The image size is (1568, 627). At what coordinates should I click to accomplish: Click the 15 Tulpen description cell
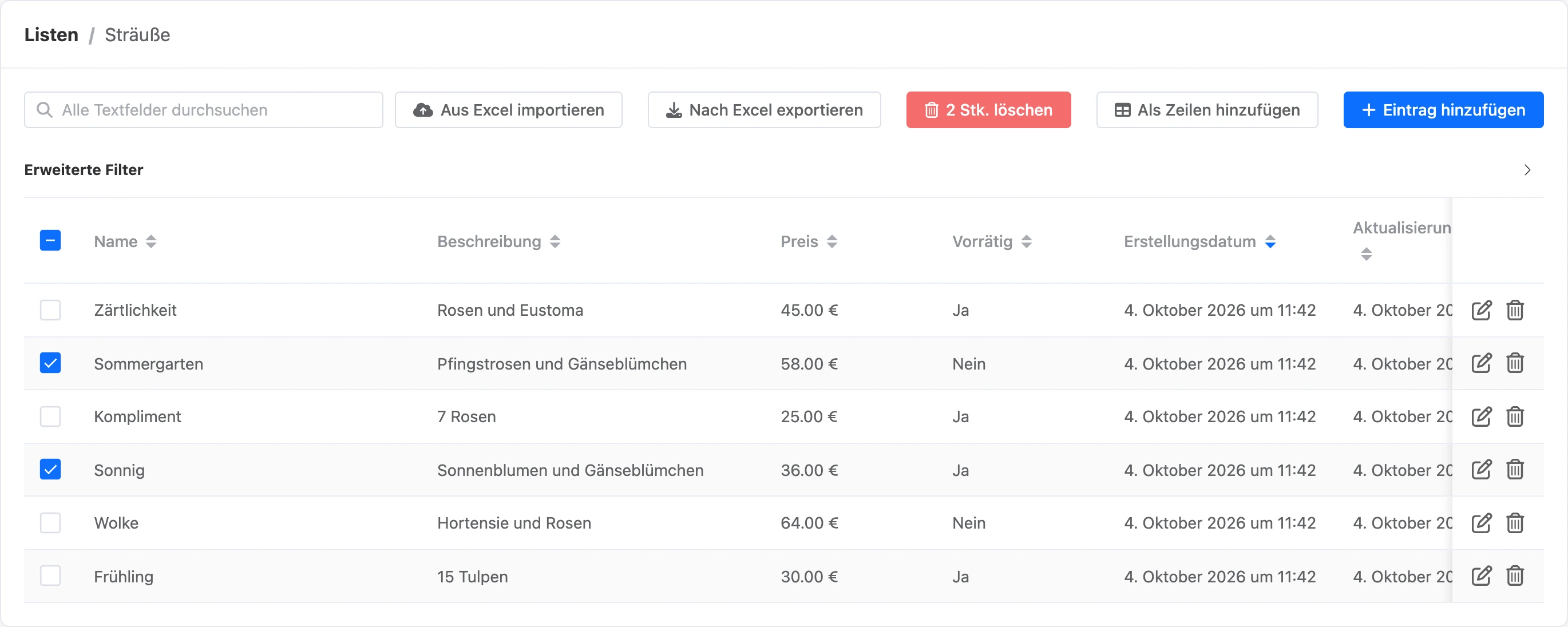472,577
